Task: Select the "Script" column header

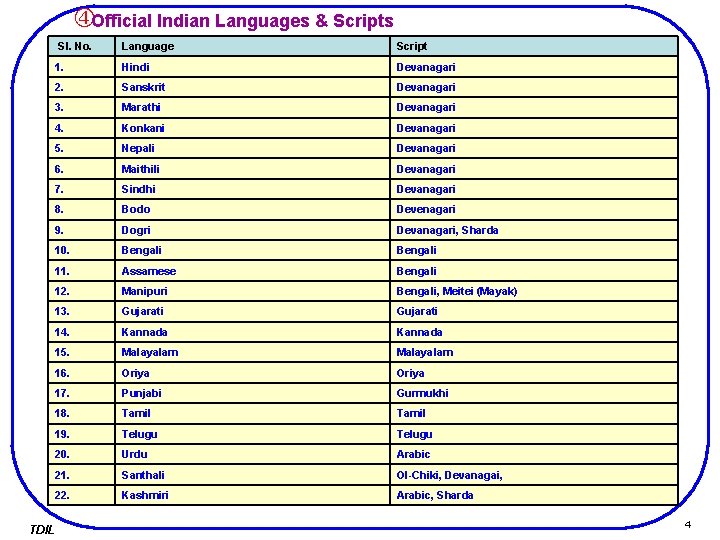Action: [x=534, y=46]
